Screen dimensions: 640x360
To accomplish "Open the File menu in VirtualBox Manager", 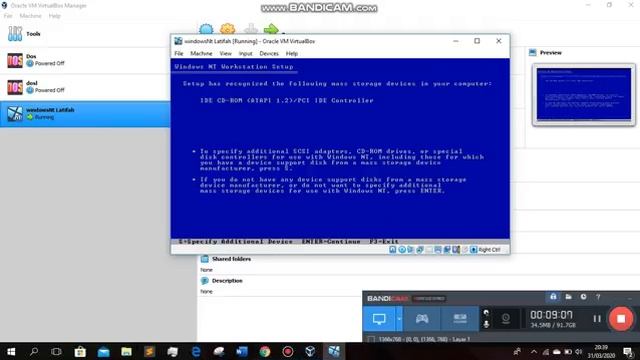I will pyautogui.click(x=8, y=16).
